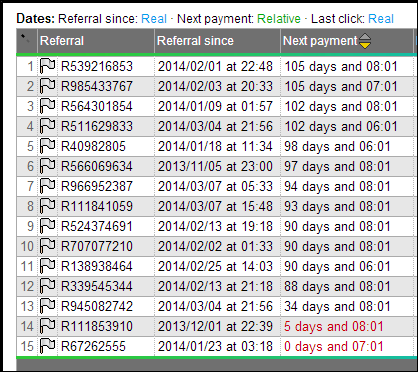
Task: Select referral name R539216853
Action: click(x=97, y=66)
